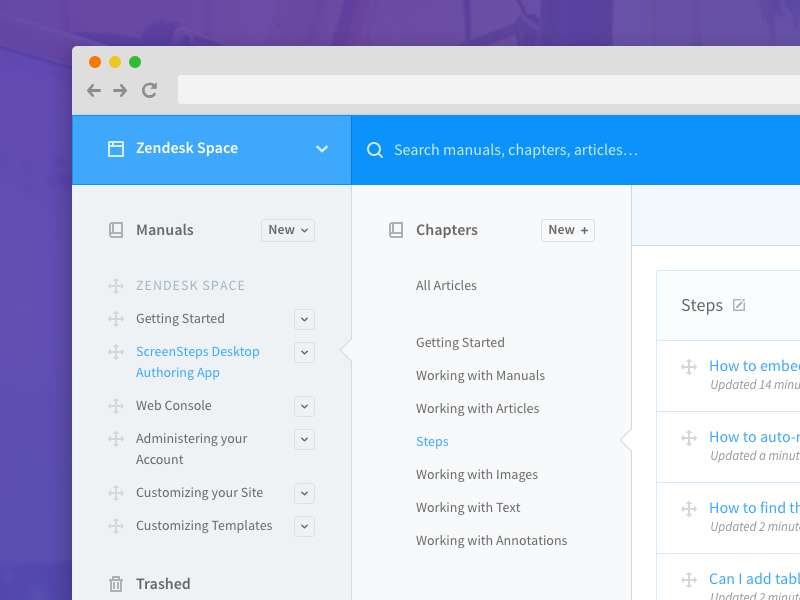Select the Steps chapter
This screenshot has height=600, width=800.
[432, 441]
